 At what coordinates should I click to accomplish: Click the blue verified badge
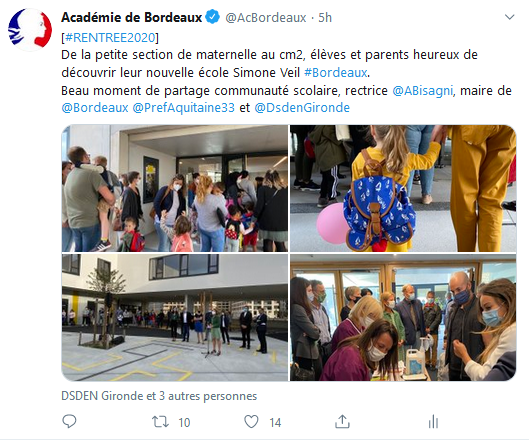213,17
